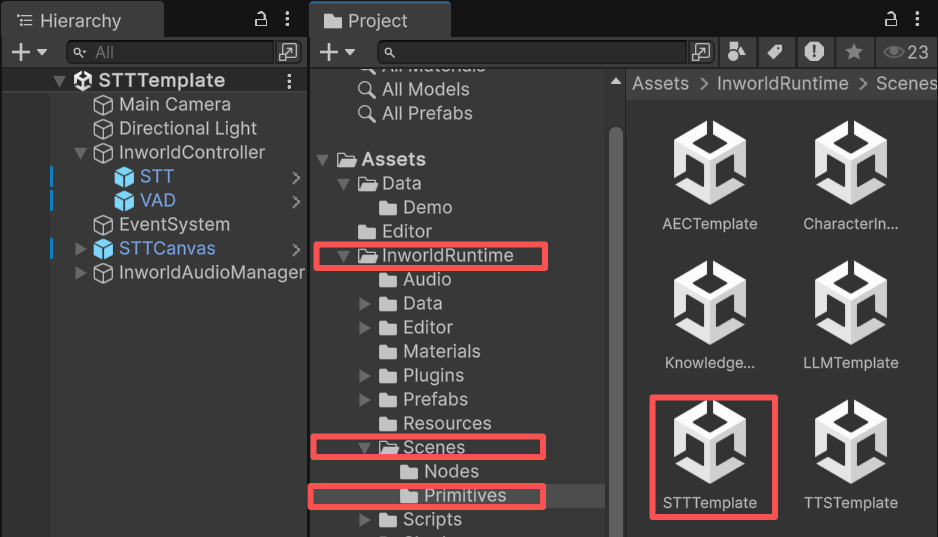Select the Knowledge... scene asset
938x537 pixels.
pyautogui.click(x=709, y=315)
